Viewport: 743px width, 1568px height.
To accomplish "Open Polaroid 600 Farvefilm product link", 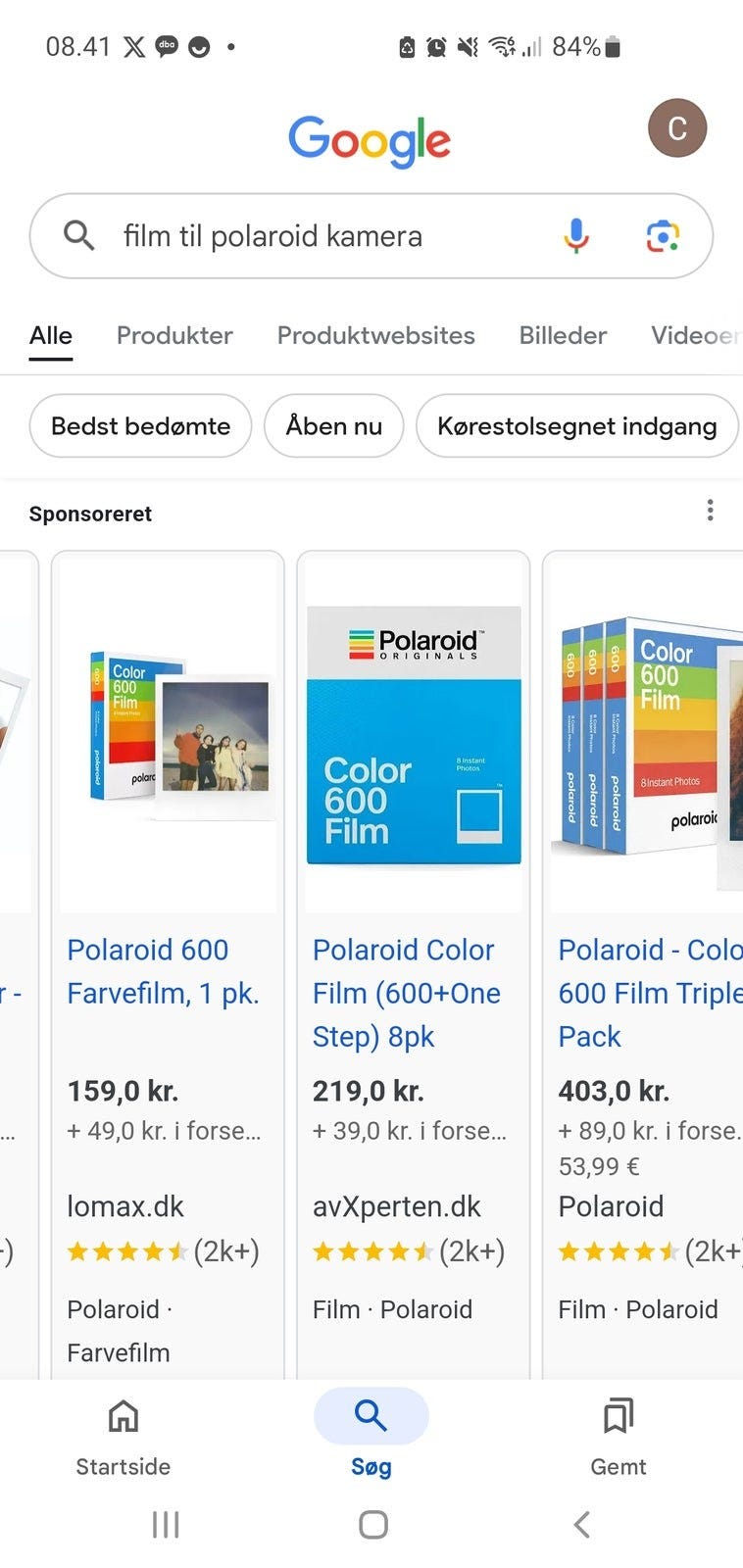I will pos(163,971).
